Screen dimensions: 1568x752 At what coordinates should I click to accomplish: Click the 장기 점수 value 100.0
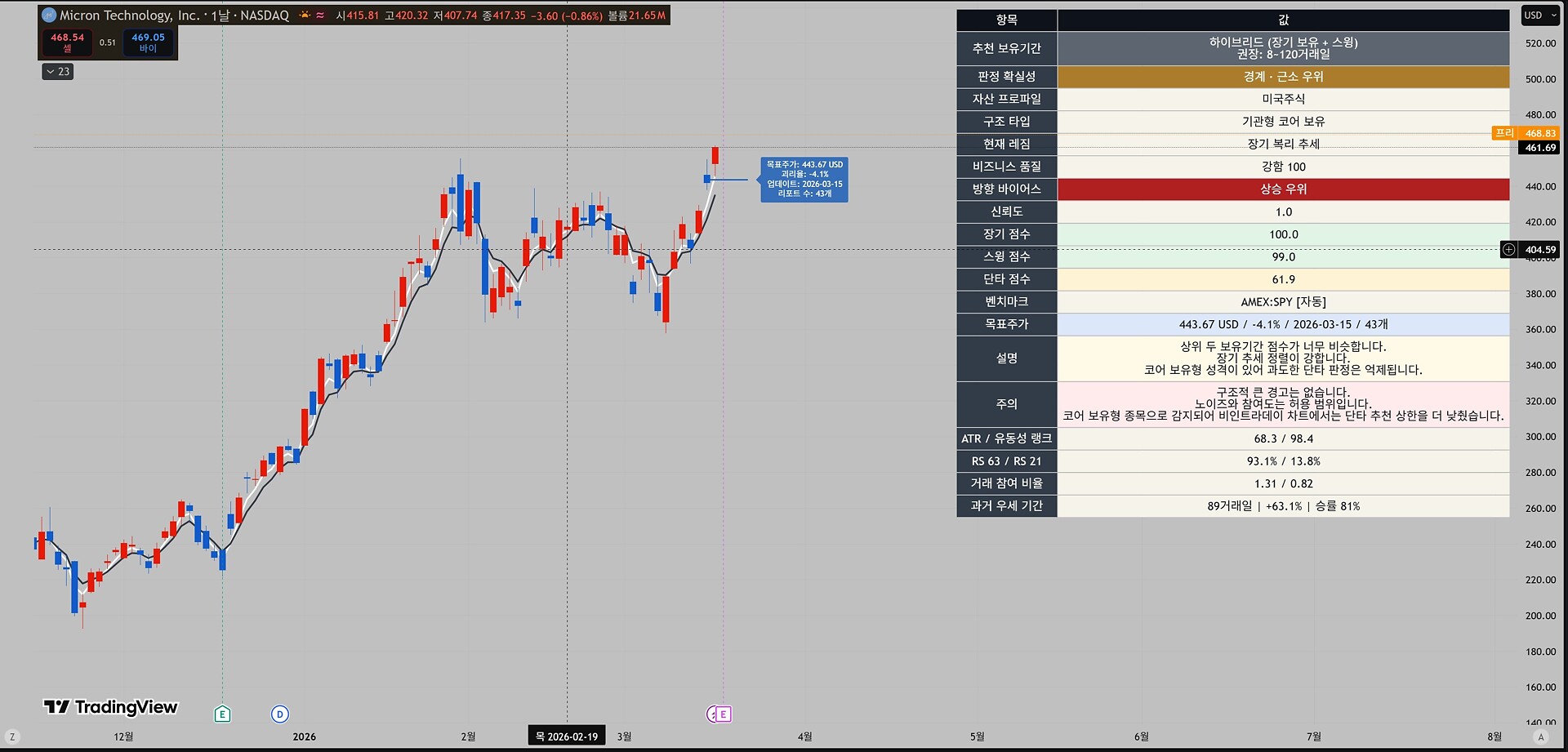pyautogui.click(x=1284, y=234)
